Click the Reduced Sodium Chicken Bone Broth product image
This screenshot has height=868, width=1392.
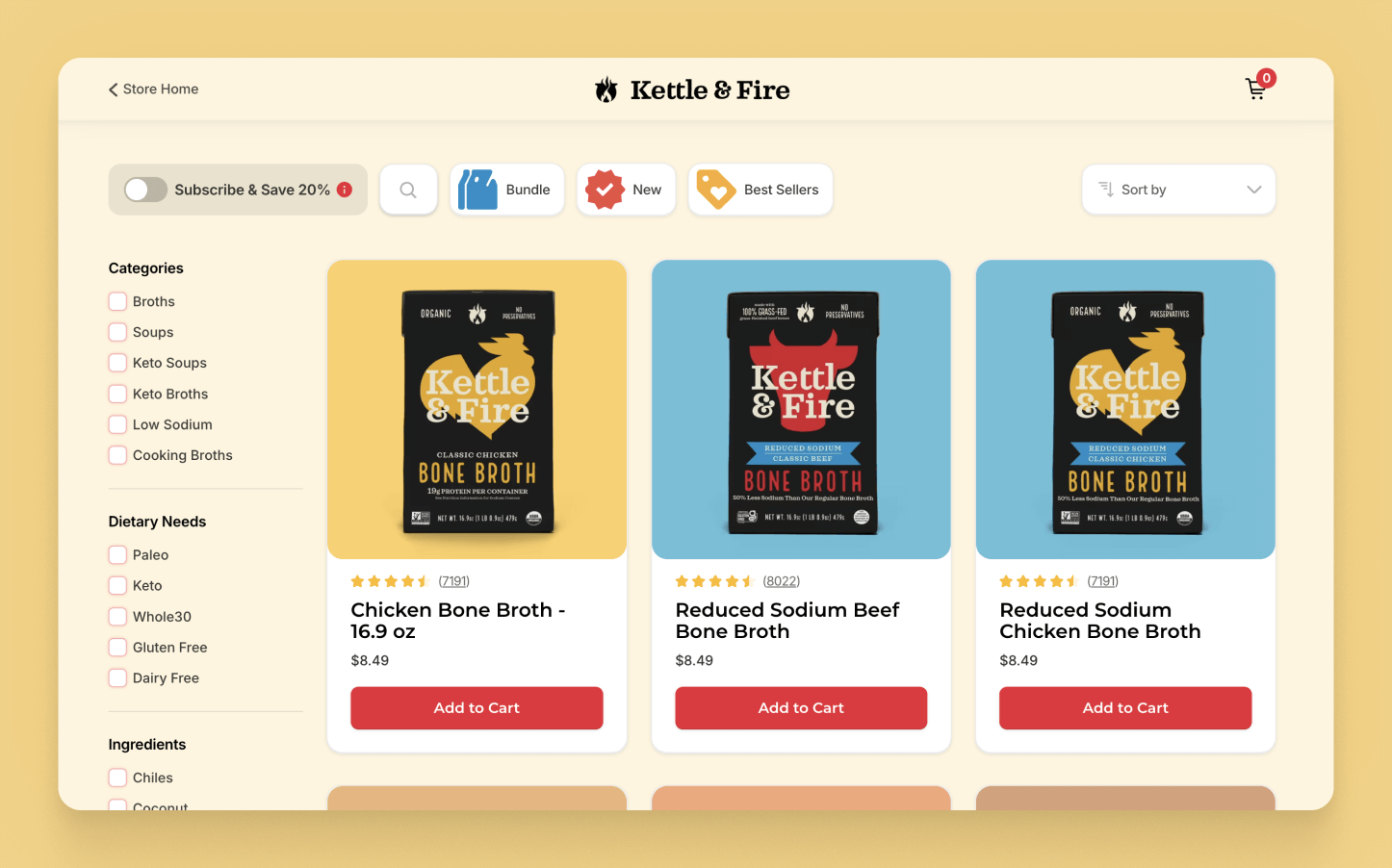pos(1125,410)
